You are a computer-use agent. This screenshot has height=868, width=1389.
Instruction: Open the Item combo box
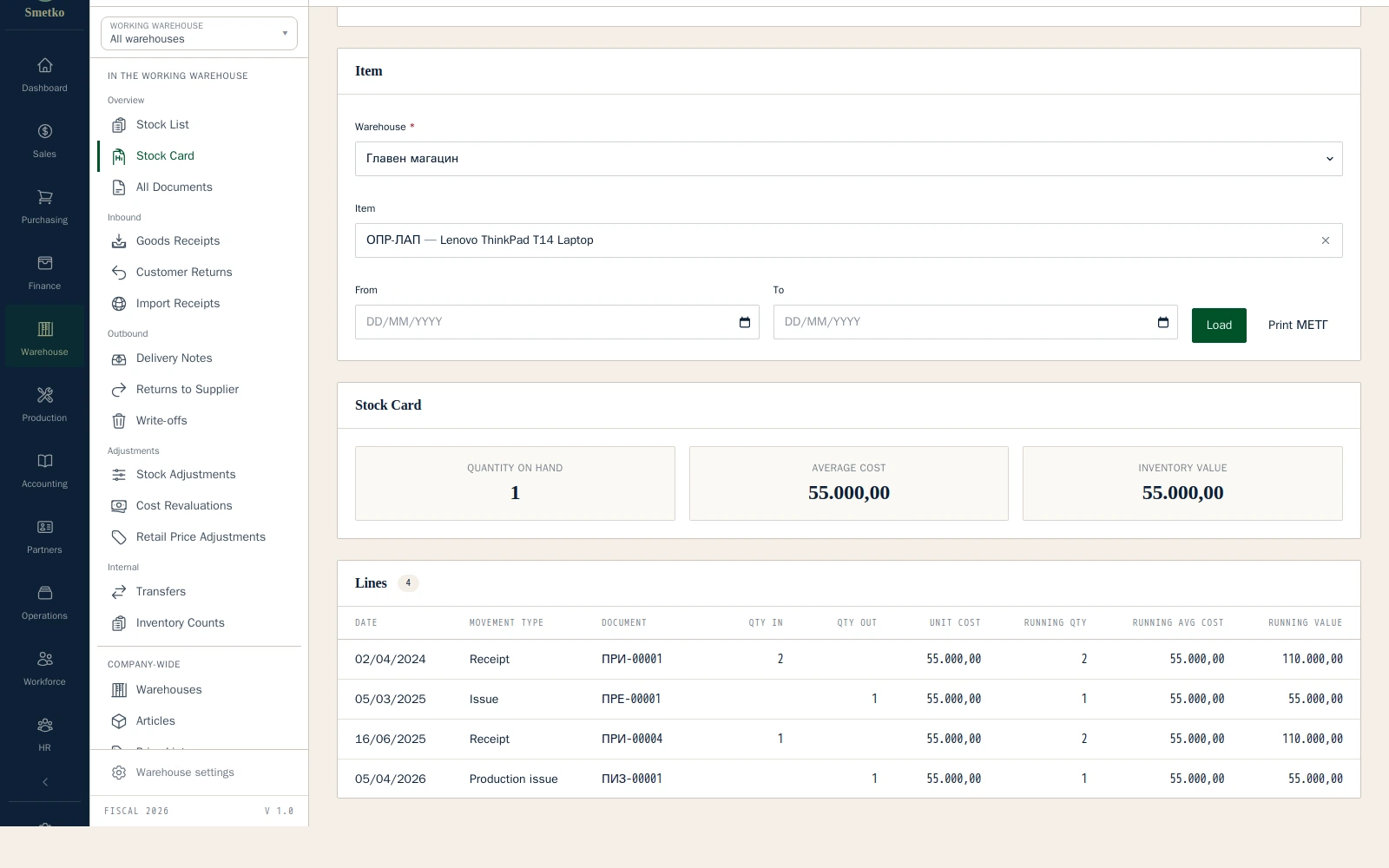coord(849,240)
